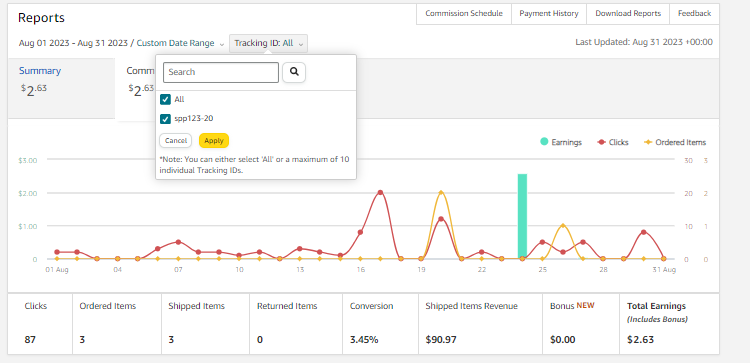Uncheck the All tracking ID checkbox
Viewport: 750px width, 363px height.
click(x=165, y=99)
